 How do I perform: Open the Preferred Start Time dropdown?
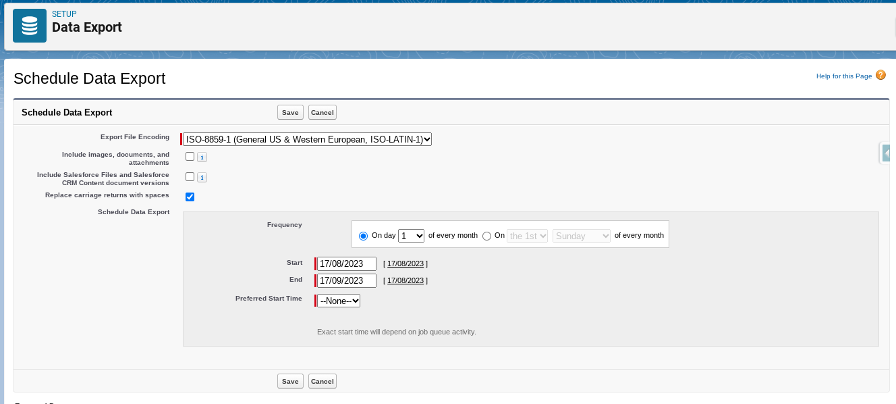(338, 301)
